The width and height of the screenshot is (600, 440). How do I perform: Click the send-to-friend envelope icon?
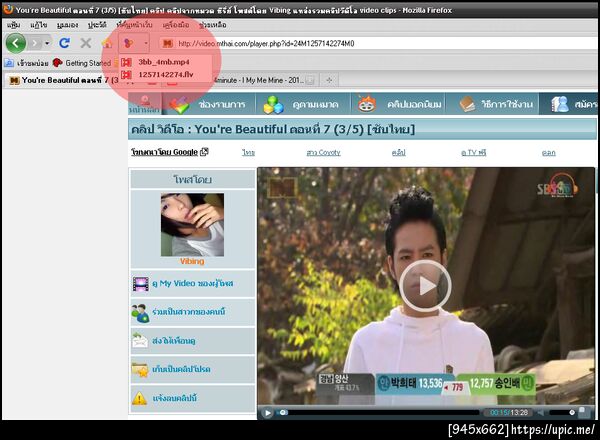140,341
